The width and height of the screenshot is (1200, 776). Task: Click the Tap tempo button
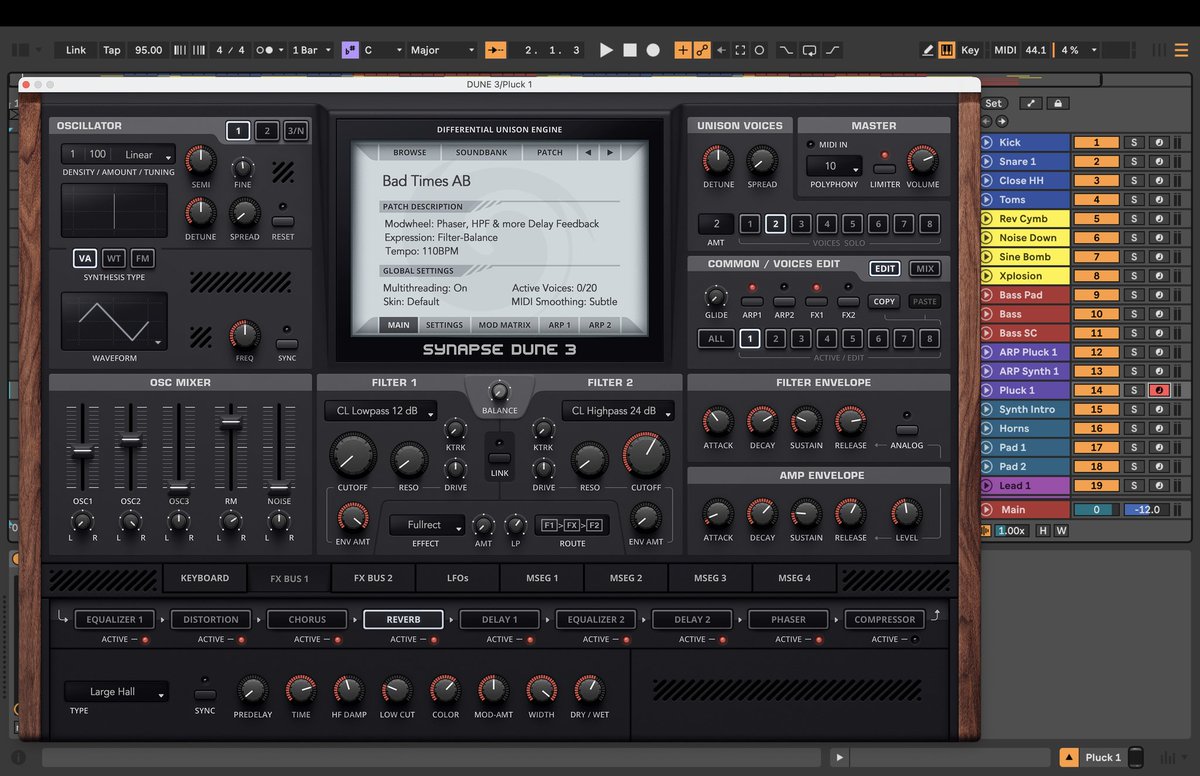pyautogui.click(x=112, y=50)
